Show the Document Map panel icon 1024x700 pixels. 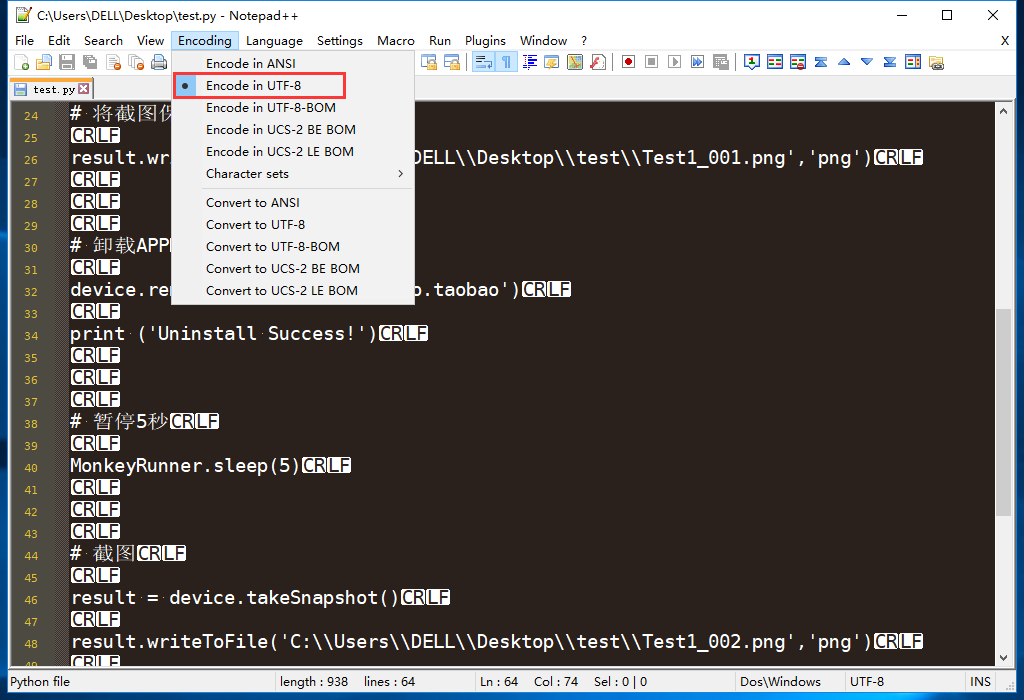click(575, 63)
